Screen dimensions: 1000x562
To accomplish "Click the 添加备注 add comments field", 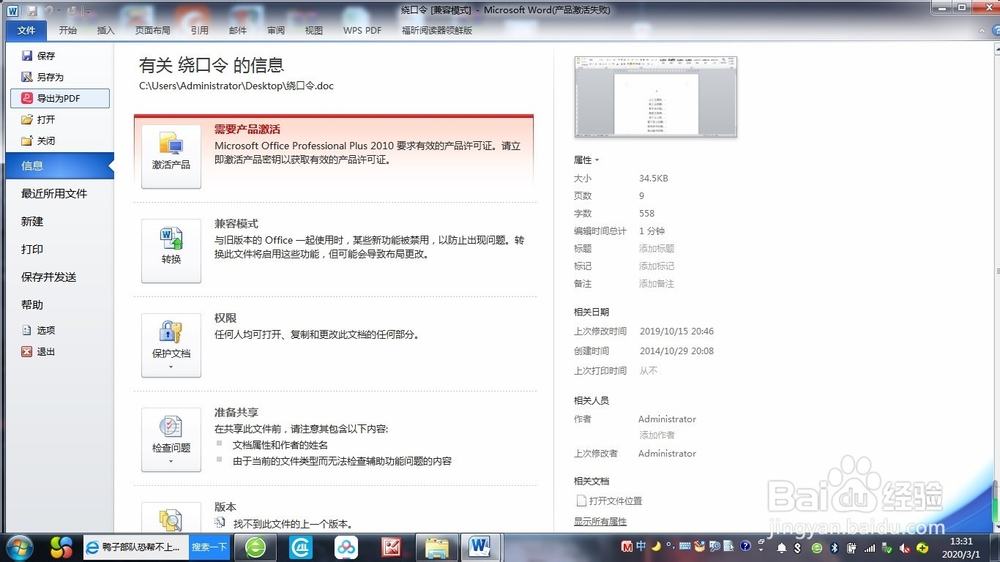I will pos(656,283).
